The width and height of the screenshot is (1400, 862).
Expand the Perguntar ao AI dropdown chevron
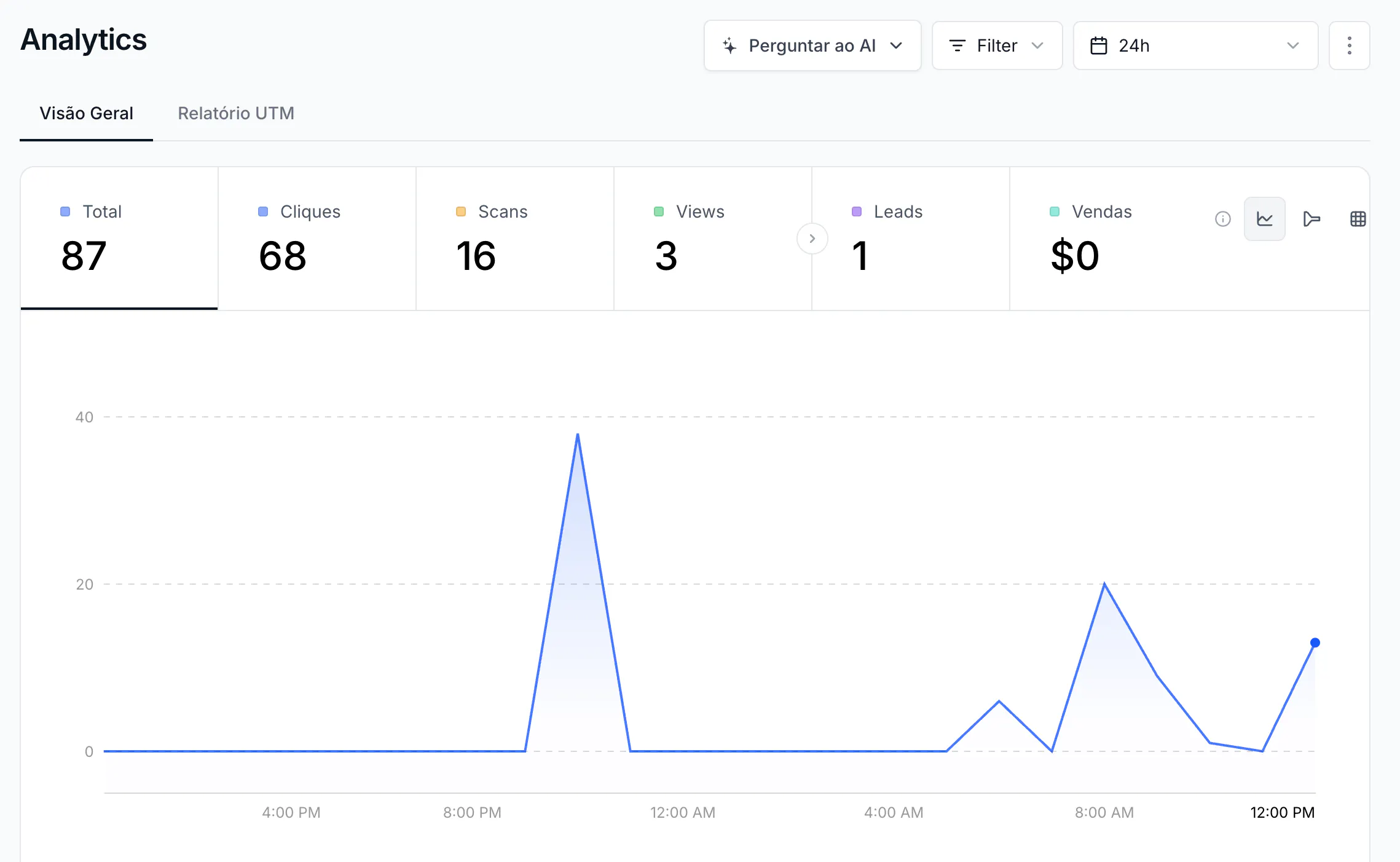pyautogui.click(x=896, y=45)
